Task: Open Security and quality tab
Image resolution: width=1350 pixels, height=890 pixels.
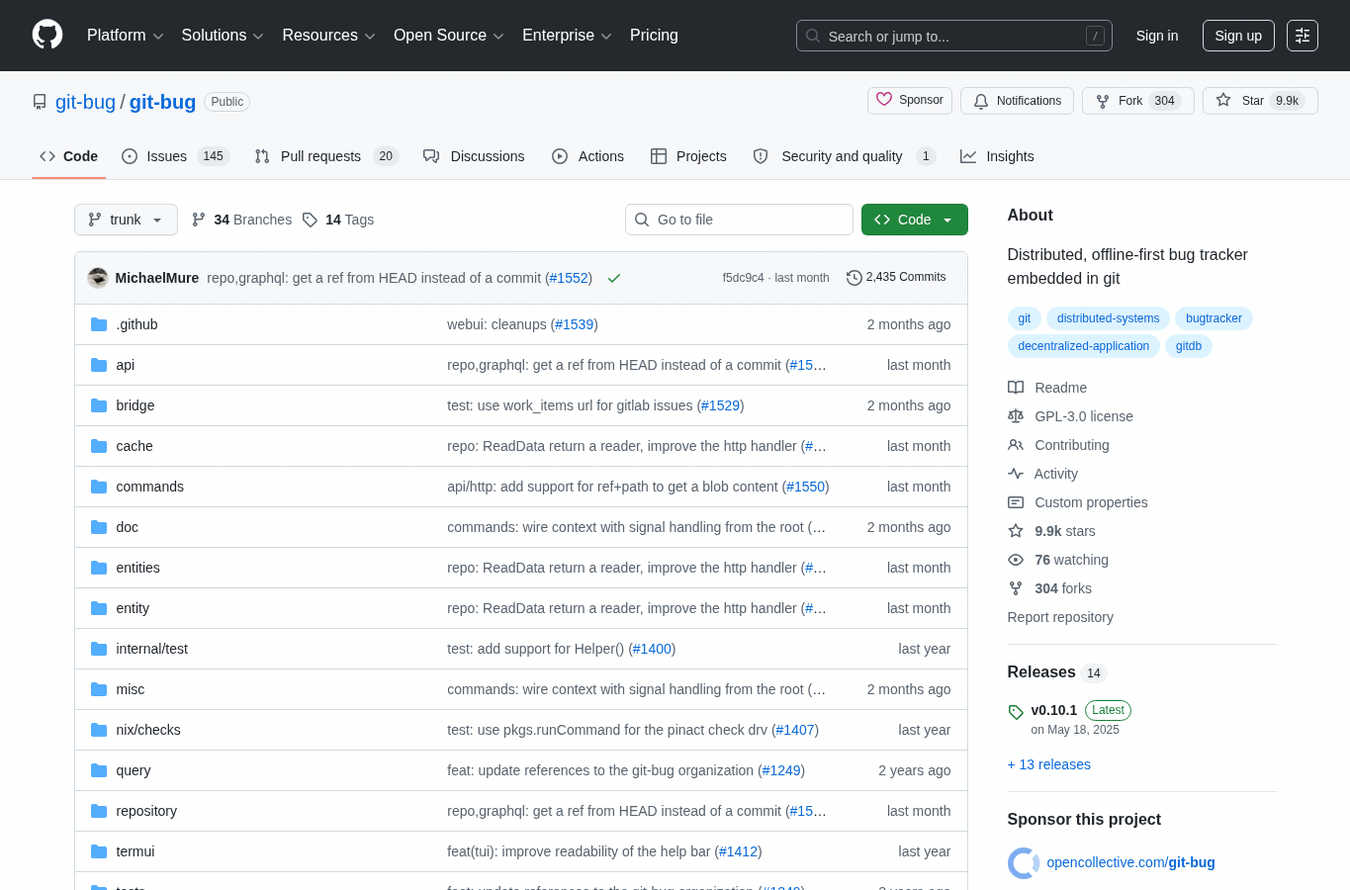Action: click(x=844, y=156)
